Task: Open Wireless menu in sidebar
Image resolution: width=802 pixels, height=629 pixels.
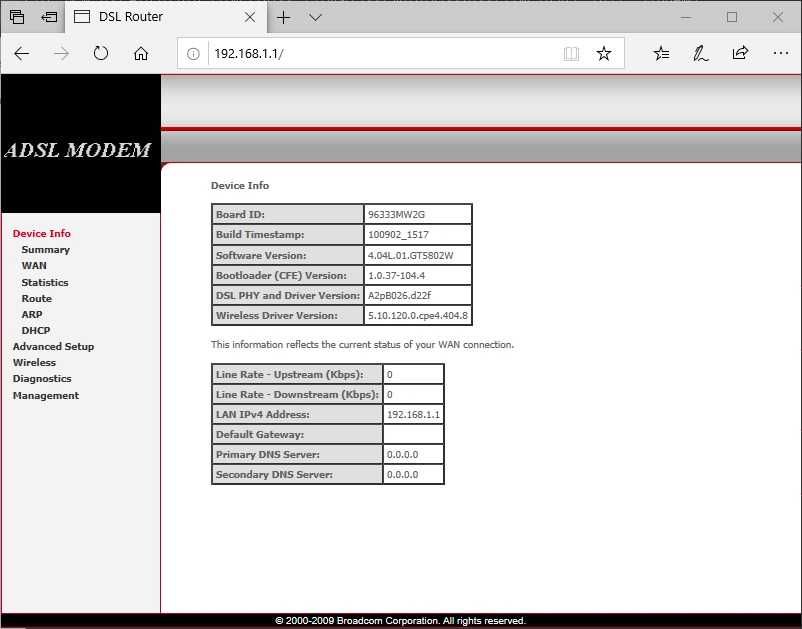Action: point(34,363)
